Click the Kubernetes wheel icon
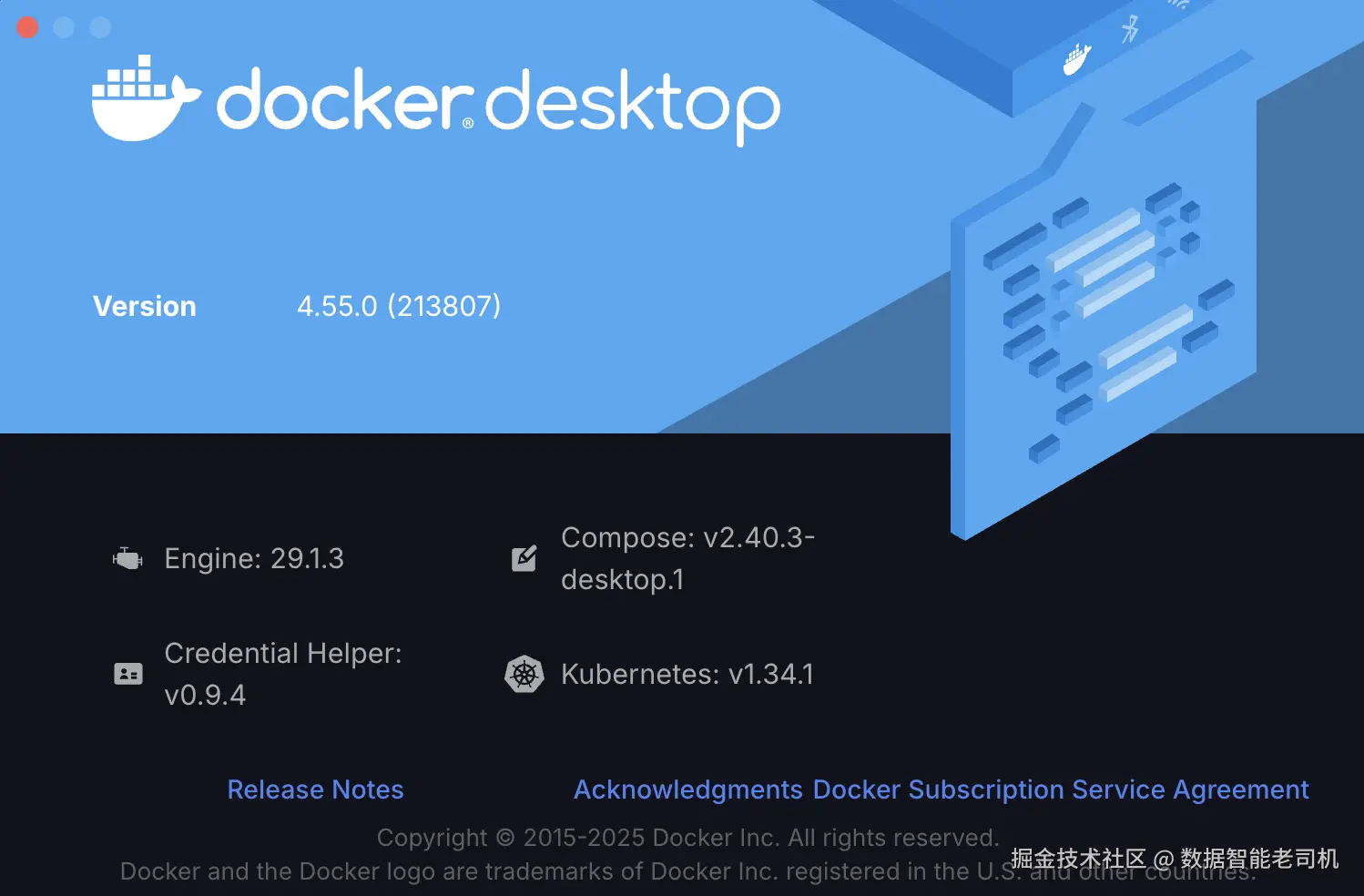 [x=524, y=675]
